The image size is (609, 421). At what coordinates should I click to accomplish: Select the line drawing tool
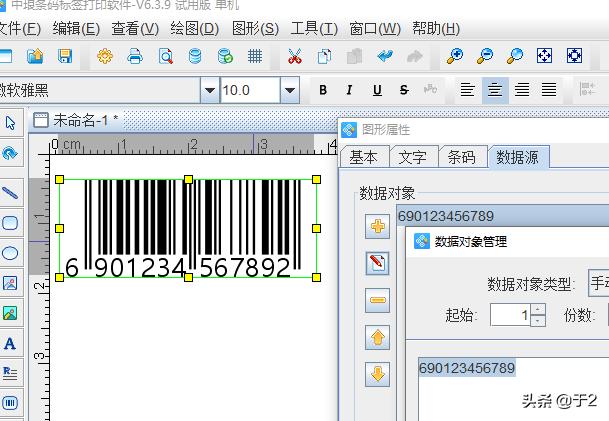click(x=10, y=192)
